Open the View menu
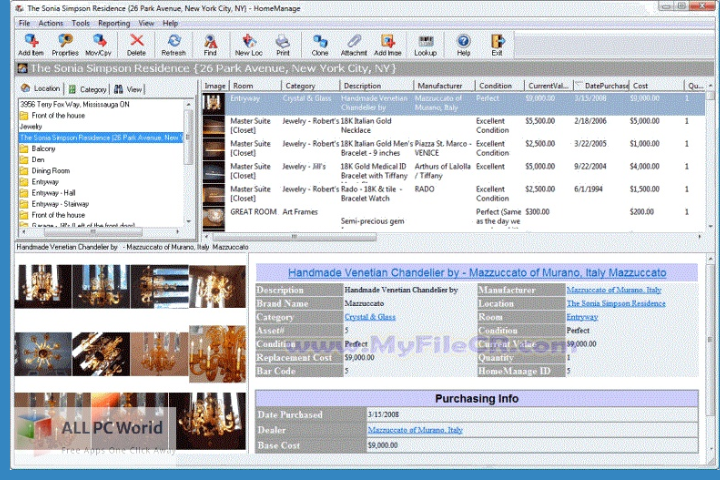This screenshot has width=720, height=480. point(146,23)
